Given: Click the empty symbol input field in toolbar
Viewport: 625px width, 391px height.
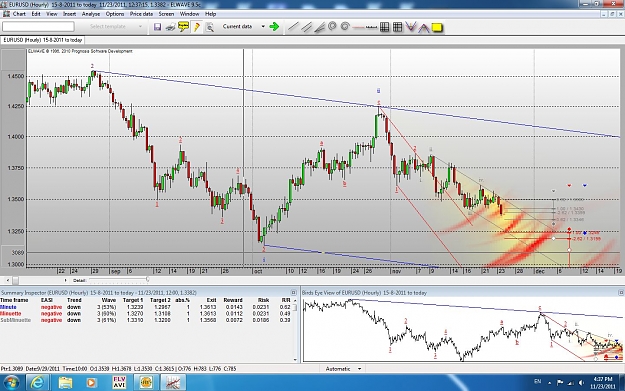Looking at the screenshot, I should (38, 27).
